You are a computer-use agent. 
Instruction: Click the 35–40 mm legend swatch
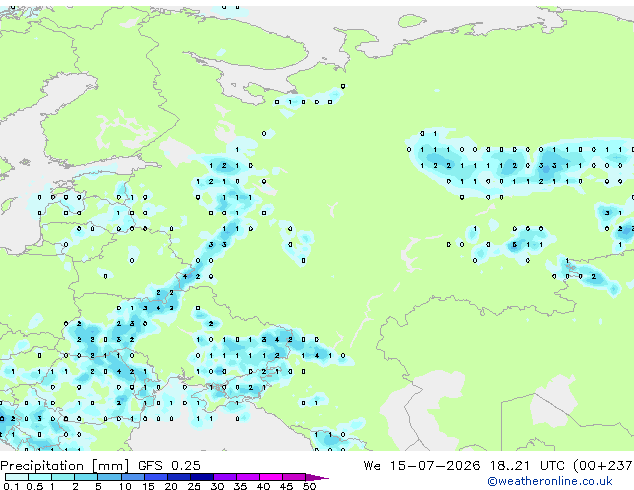point(248,477)
